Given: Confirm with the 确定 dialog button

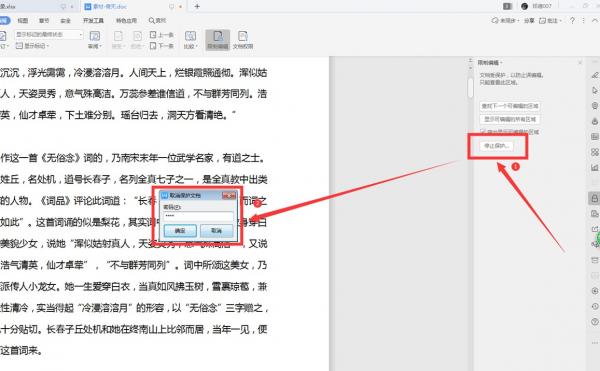Looking at the screenshot, I should 180,231.
